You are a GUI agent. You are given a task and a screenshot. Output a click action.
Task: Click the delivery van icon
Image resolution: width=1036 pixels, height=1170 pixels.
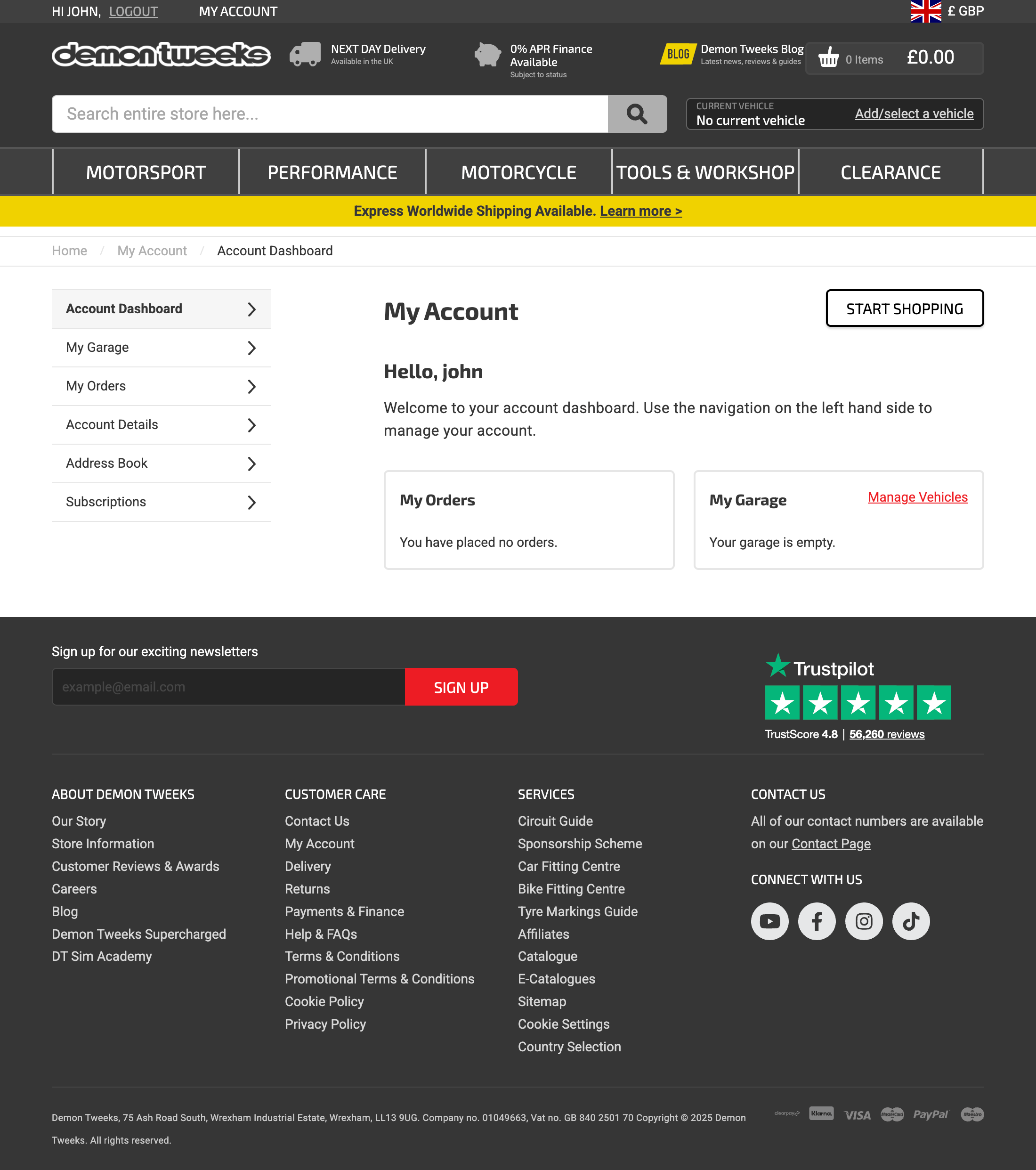(x=305, y=54)
